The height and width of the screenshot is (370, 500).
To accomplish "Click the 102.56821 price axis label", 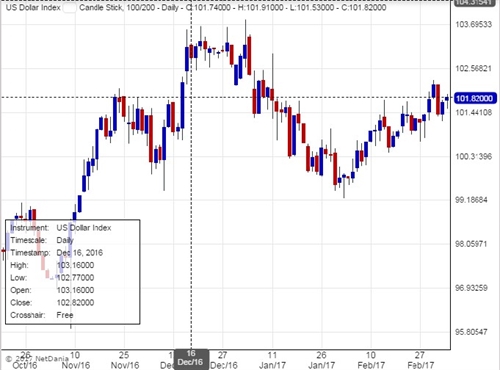I will pos(473,68).
